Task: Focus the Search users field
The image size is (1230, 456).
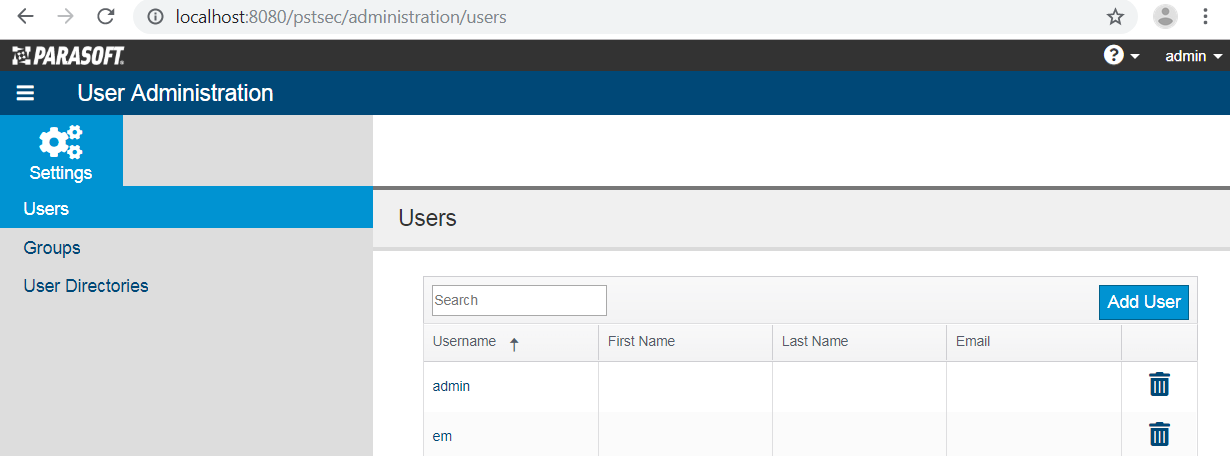Action: click(x=519, y=300)
